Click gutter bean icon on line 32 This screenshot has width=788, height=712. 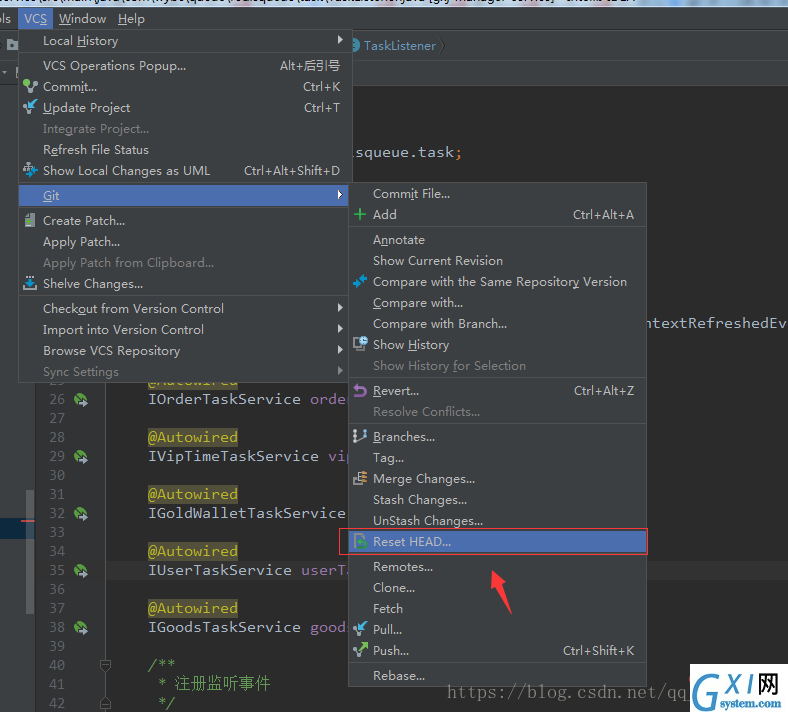[x=81, y=514]
